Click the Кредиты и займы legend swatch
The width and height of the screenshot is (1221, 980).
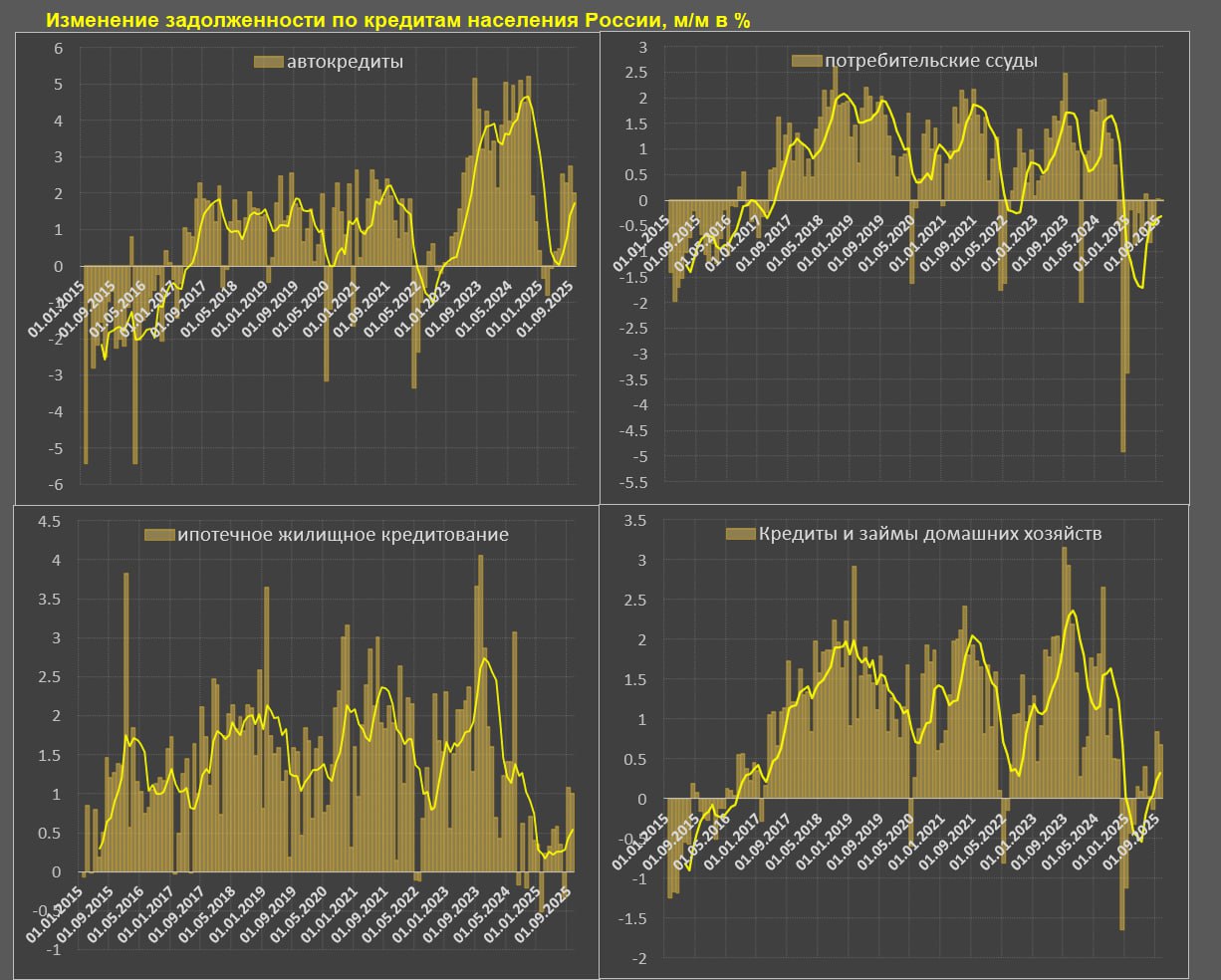click(741, 534)
